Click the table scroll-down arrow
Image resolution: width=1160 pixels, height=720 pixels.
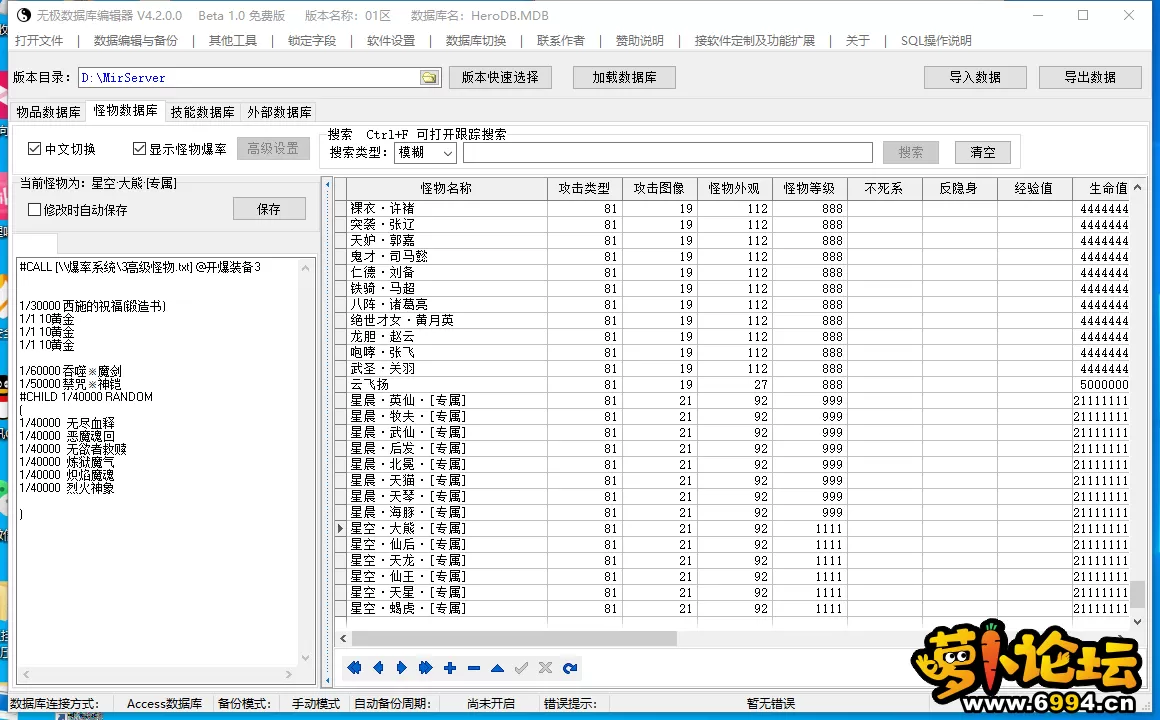pos(1138,622)
